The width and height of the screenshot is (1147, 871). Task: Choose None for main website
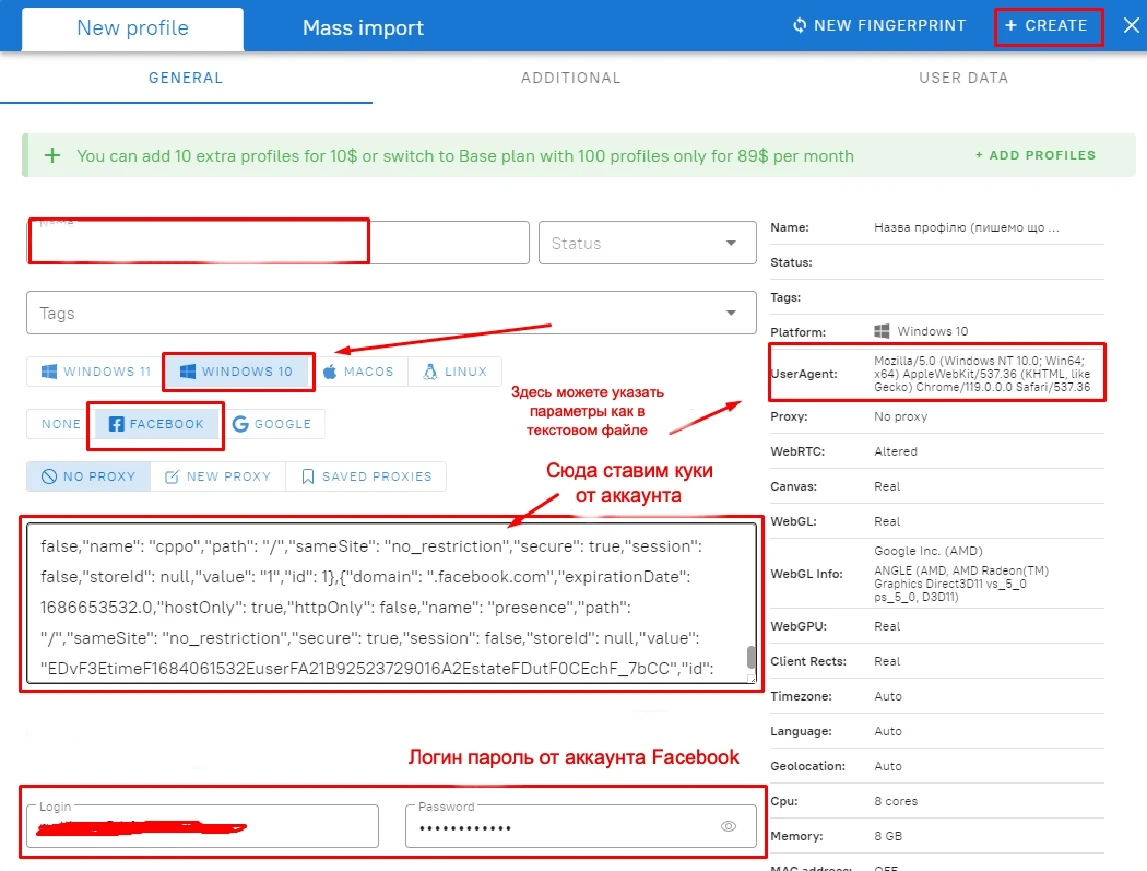pyautogui.click(x=61, y=424)
